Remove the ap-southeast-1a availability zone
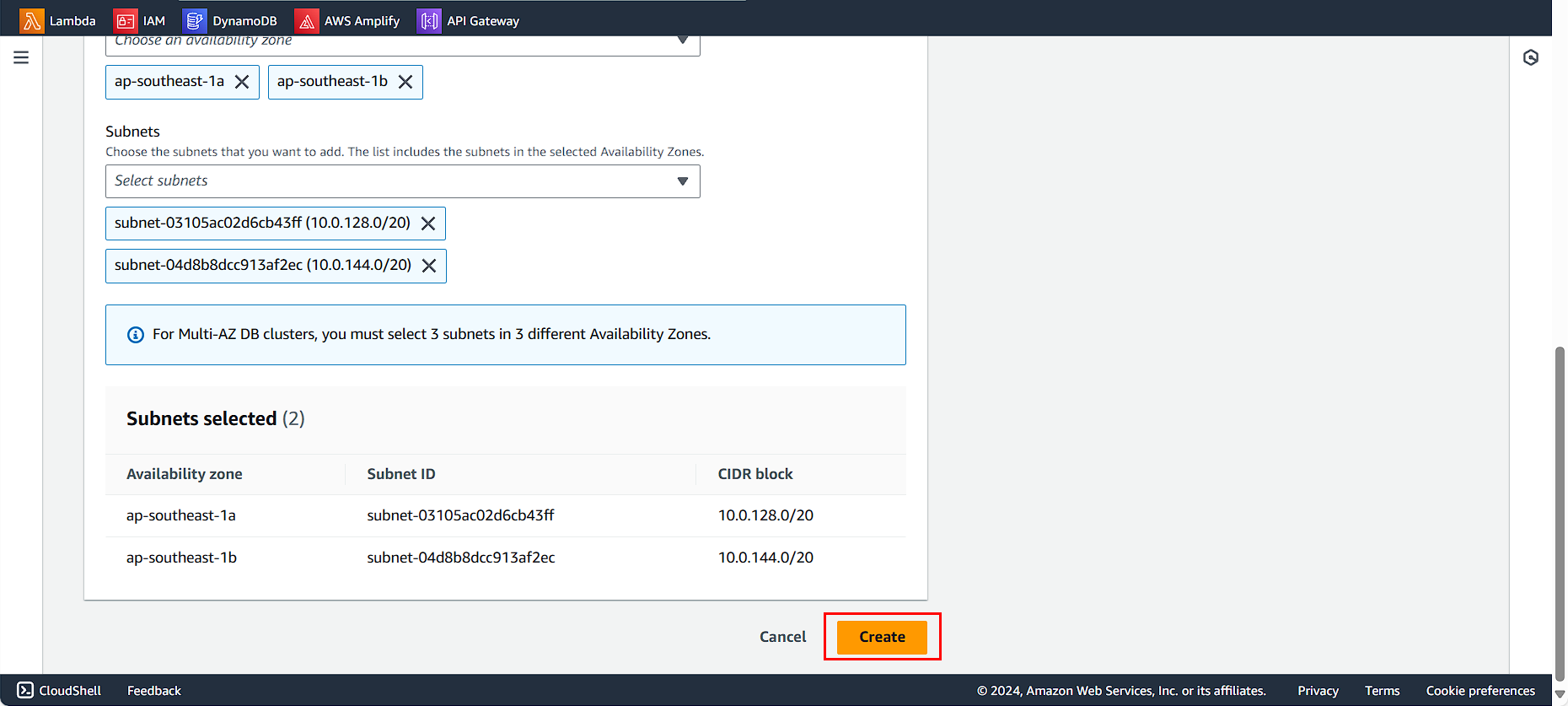Viewport: 1568px width, 706px height. (x=242, y=82)
